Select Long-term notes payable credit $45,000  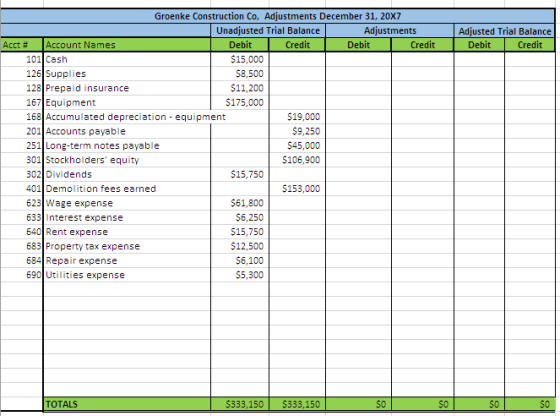(297, 146)
